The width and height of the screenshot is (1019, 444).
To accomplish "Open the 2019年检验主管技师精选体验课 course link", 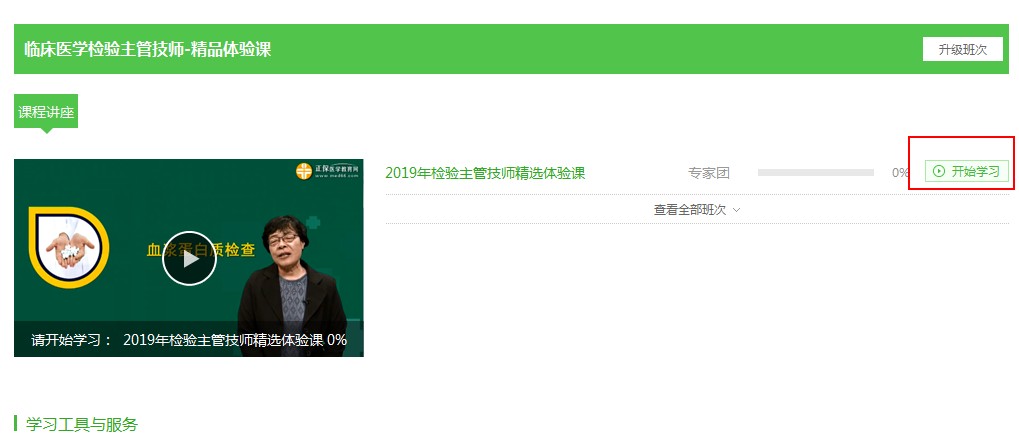I will coord(485,173).
